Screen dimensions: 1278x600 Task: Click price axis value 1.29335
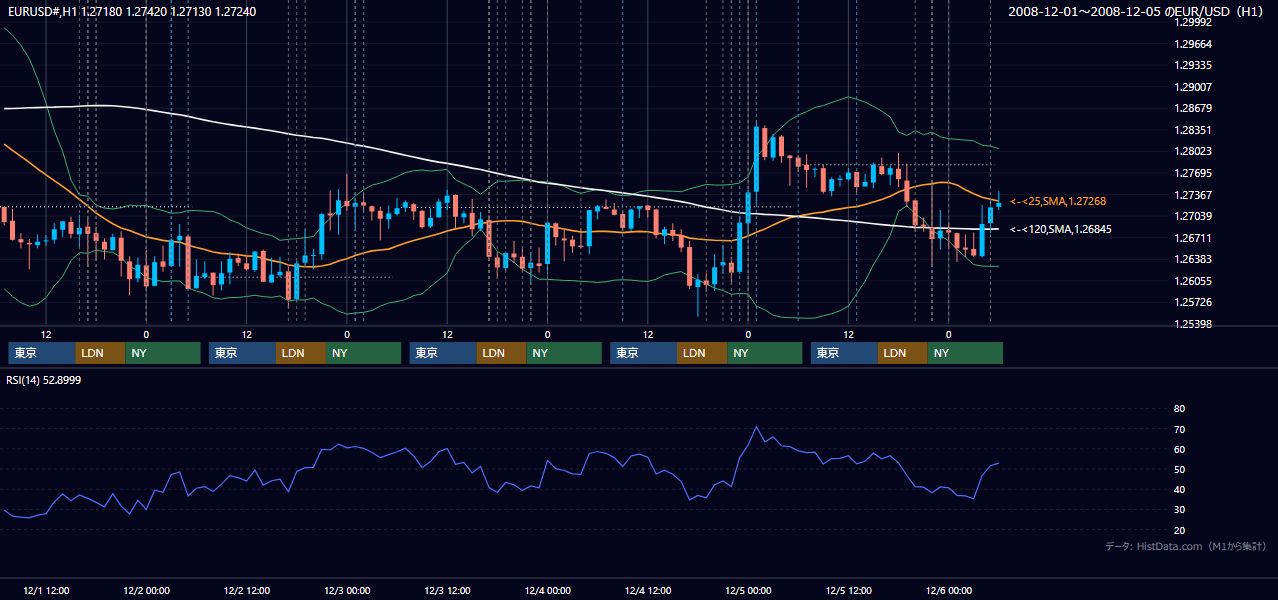click(x=1193, y=65)
